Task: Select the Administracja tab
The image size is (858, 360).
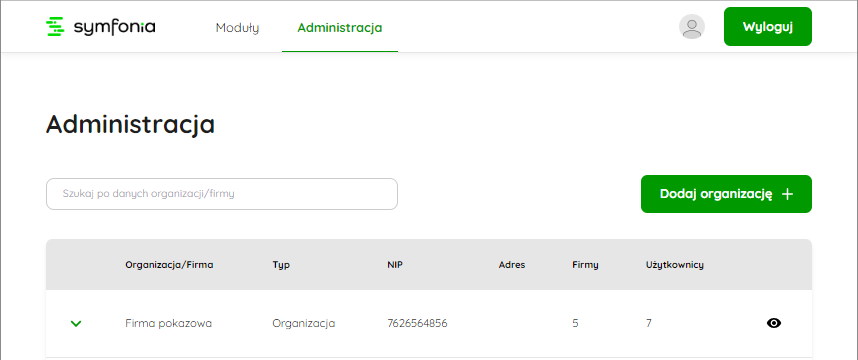Action: (340, 28)
